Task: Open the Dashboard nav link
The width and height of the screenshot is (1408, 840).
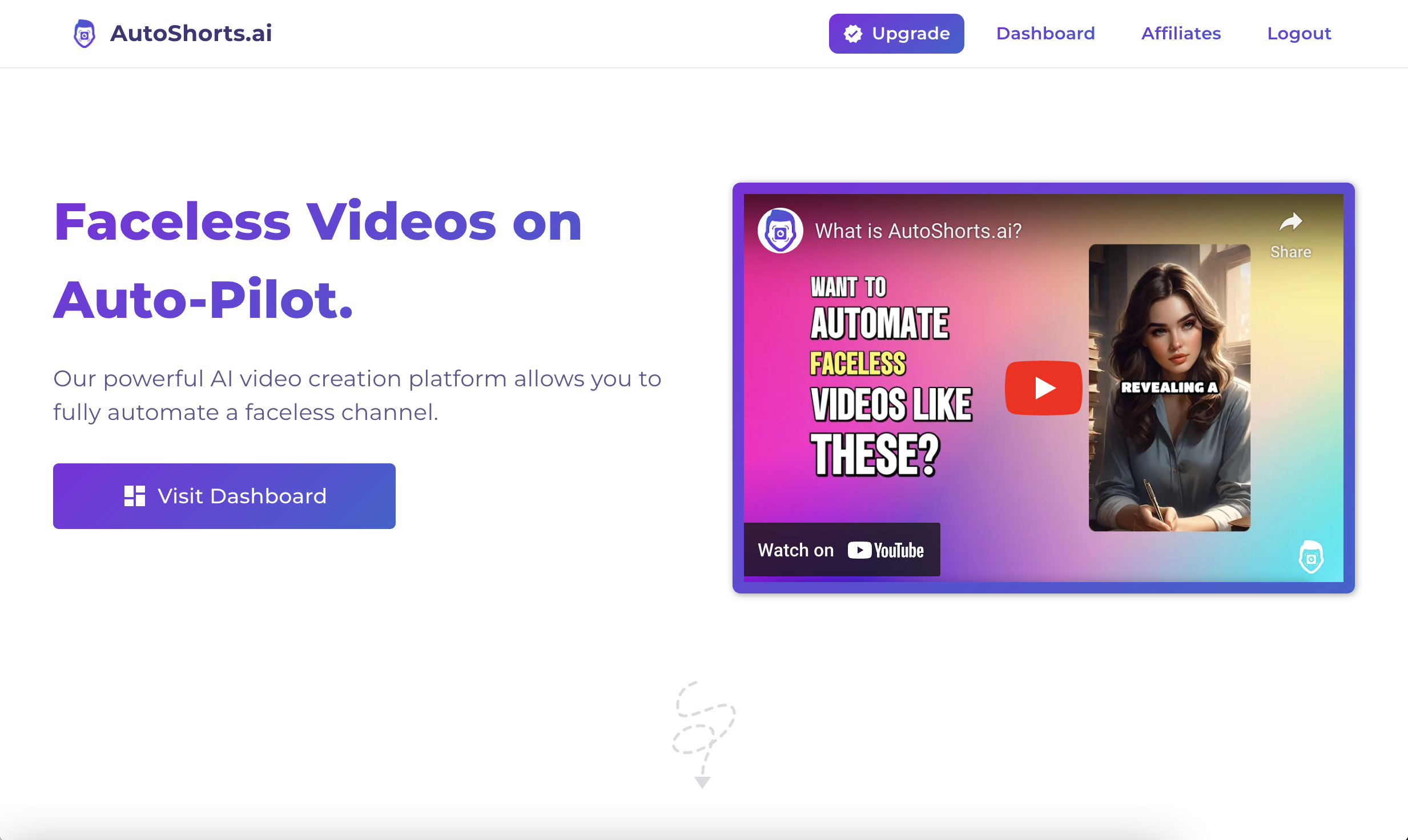Action: [x=1045, y=34]
